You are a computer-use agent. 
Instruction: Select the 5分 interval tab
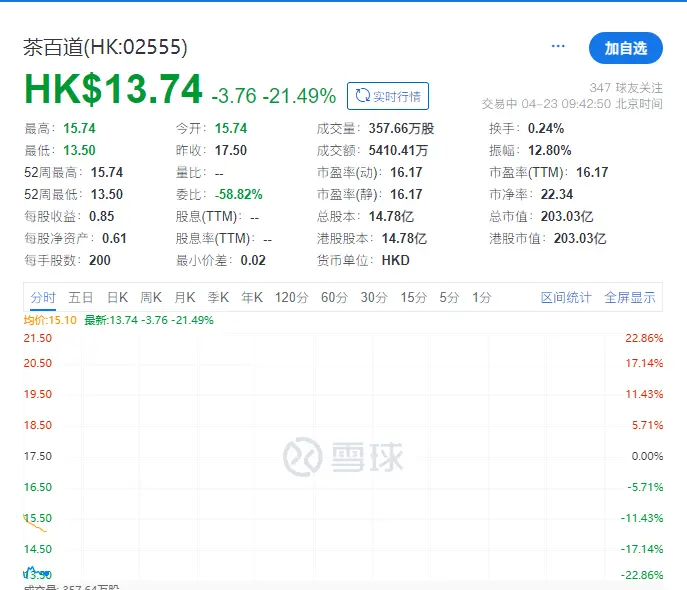click(x=449, y=298)
